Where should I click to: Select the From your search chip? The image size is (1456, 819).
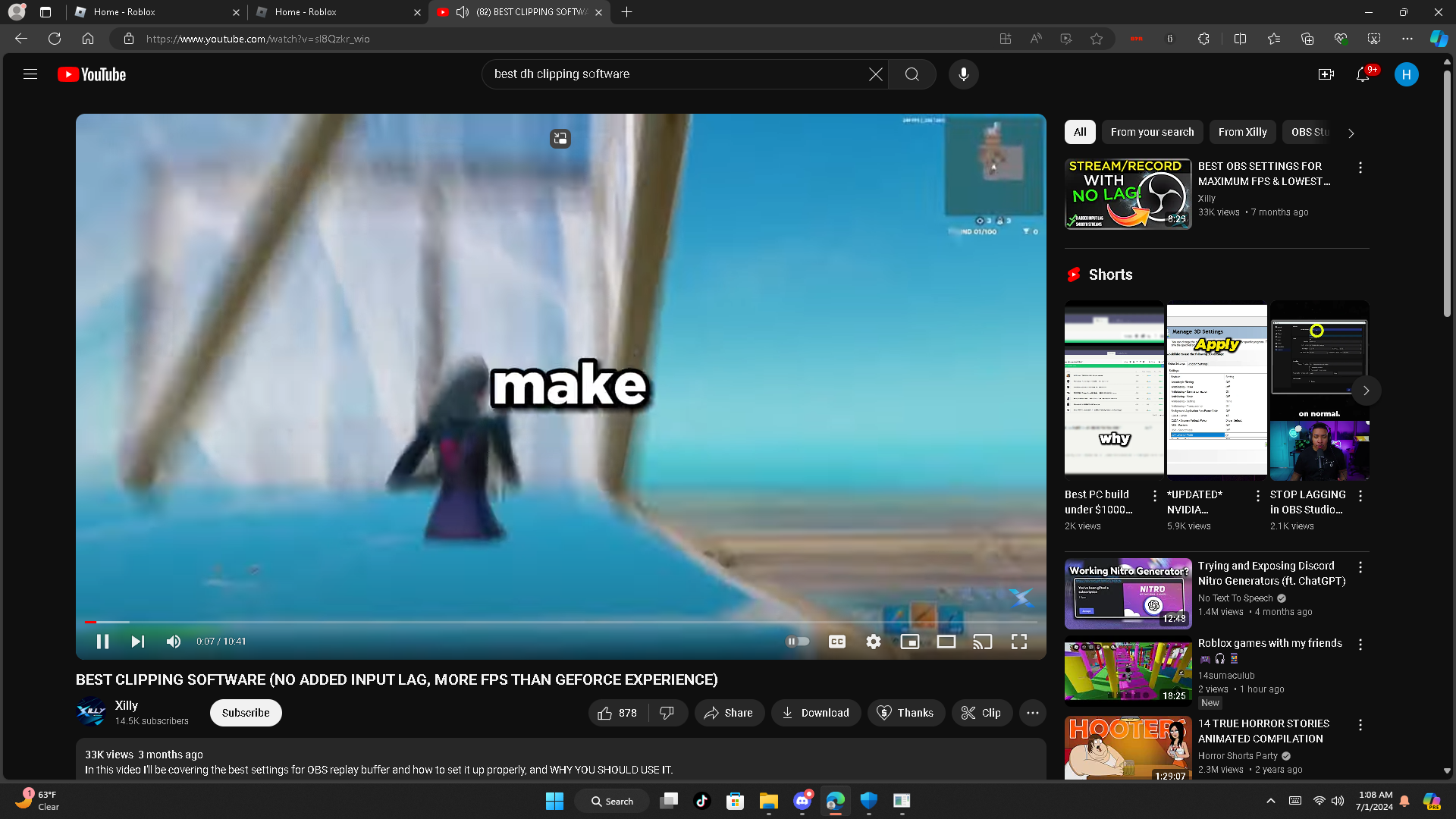tap(1152, 132)
